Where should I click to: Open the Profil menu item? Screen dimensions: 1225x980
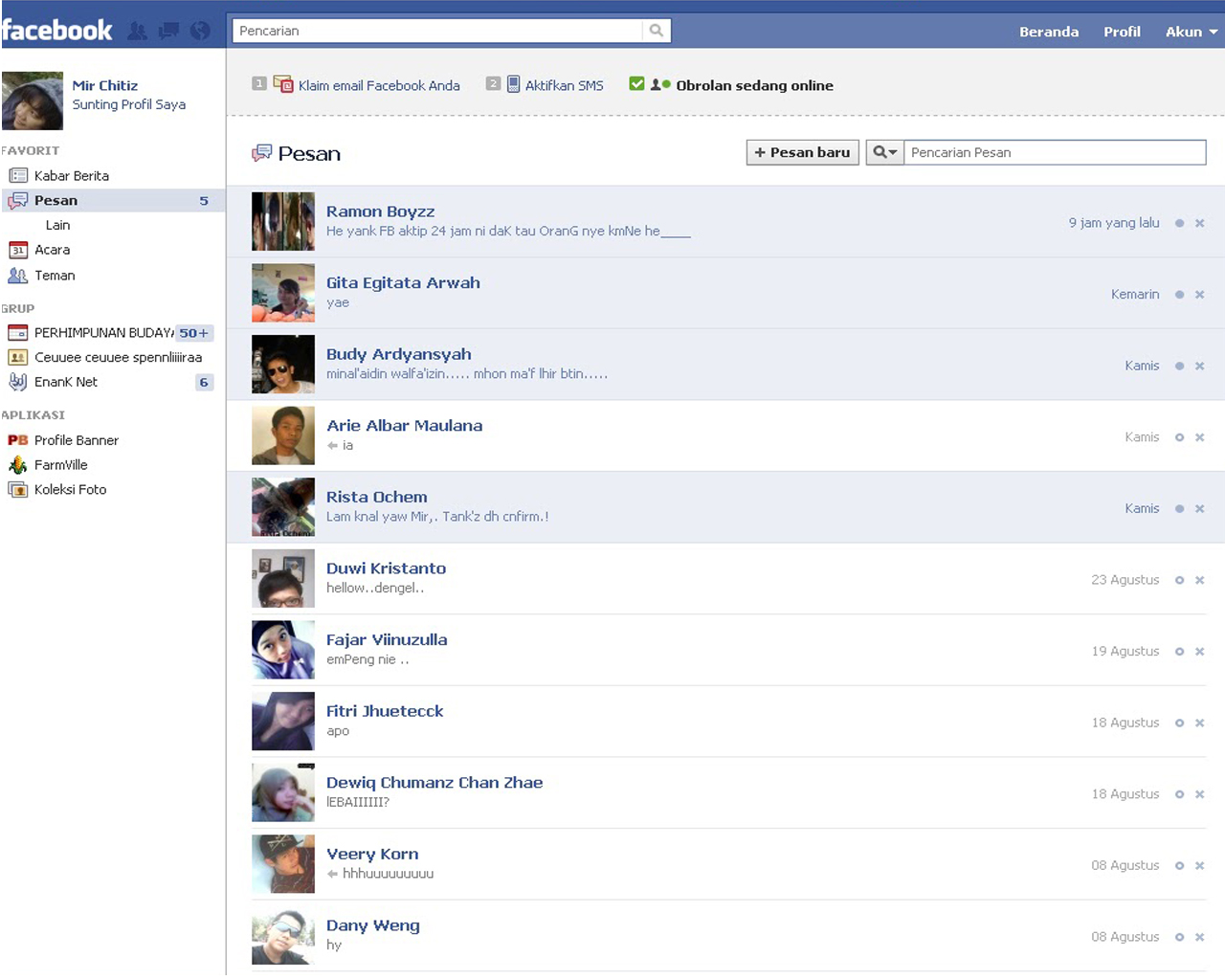[x=1122, y=32]
